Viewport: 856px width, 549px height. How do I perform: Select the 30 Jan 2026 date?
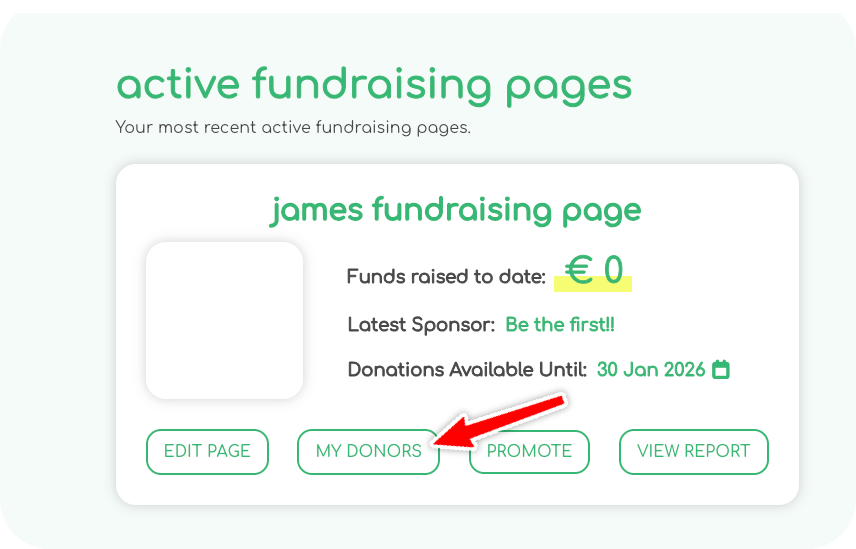[651, 370]
